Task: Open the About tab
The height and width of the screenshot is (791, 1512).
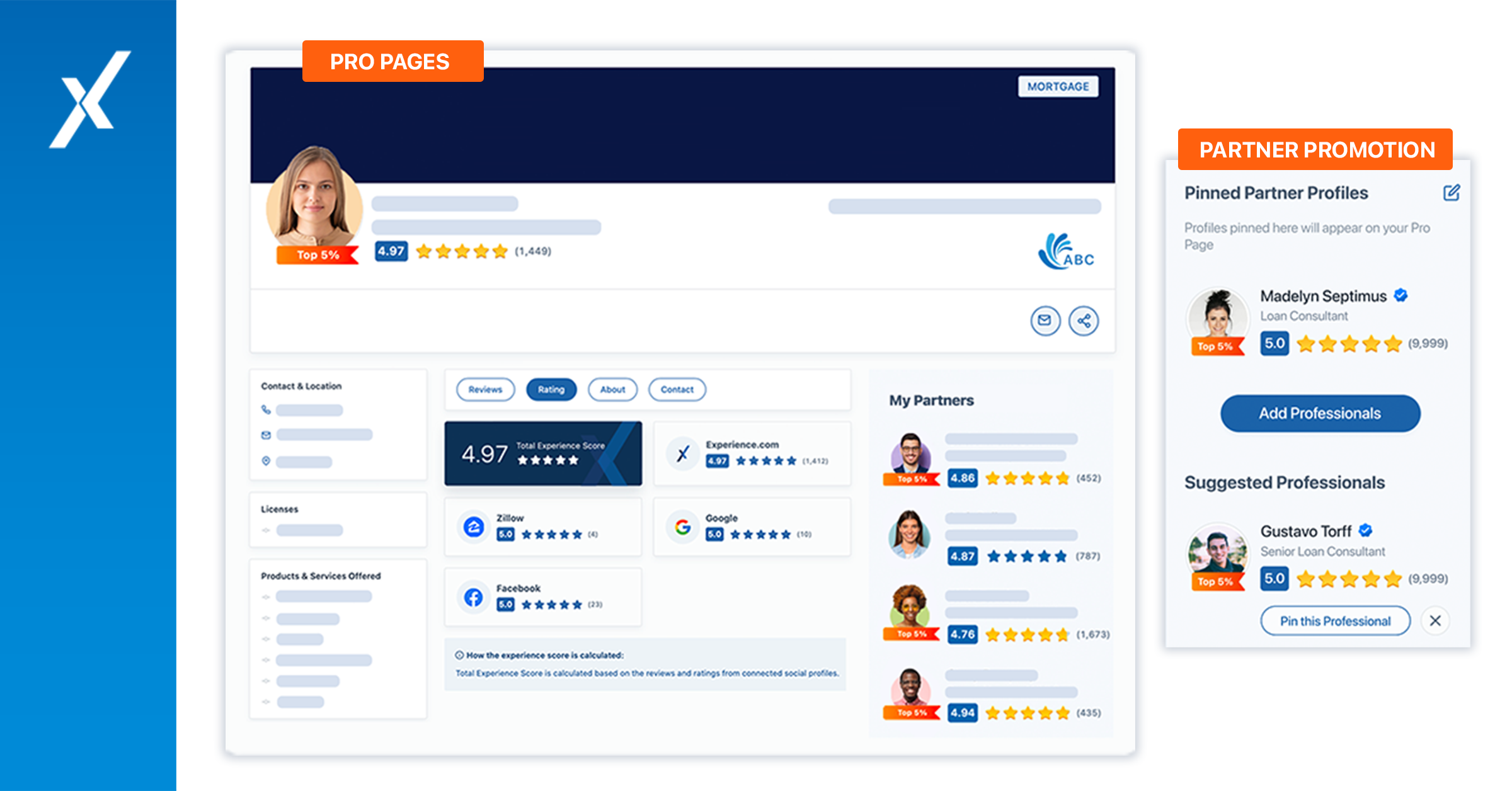Action: click(x=612, y=390)
